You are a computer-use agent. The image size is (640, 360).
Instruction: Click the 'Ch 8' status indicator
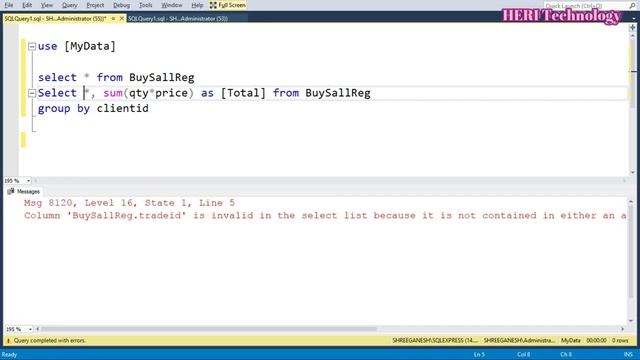[566, 355]
